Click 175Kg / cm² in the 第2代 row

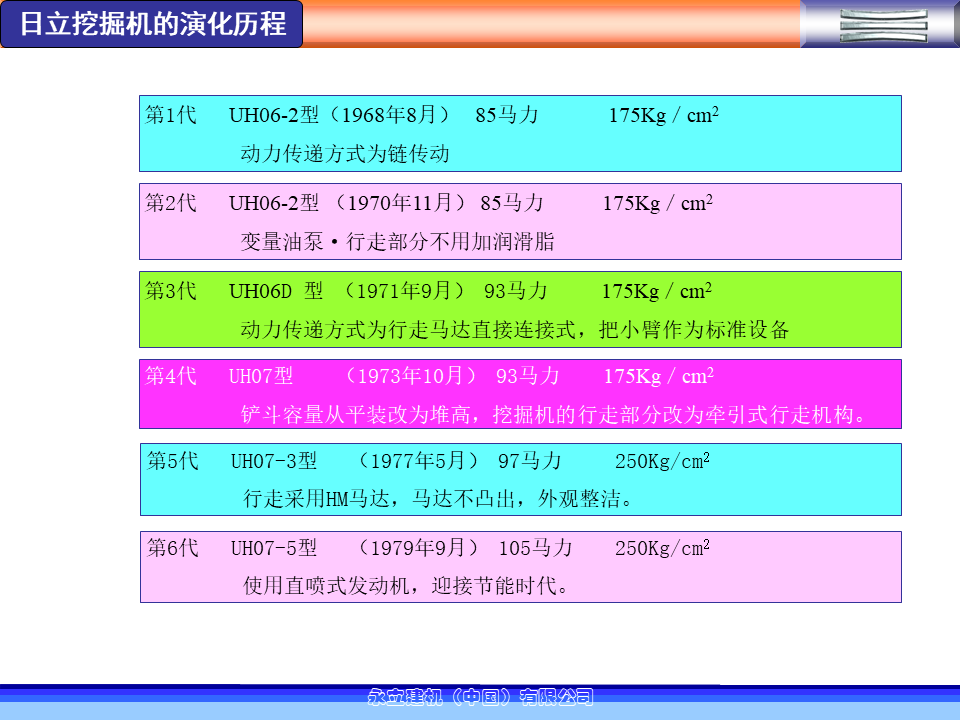pyautogui.click(x=658, y=203)
